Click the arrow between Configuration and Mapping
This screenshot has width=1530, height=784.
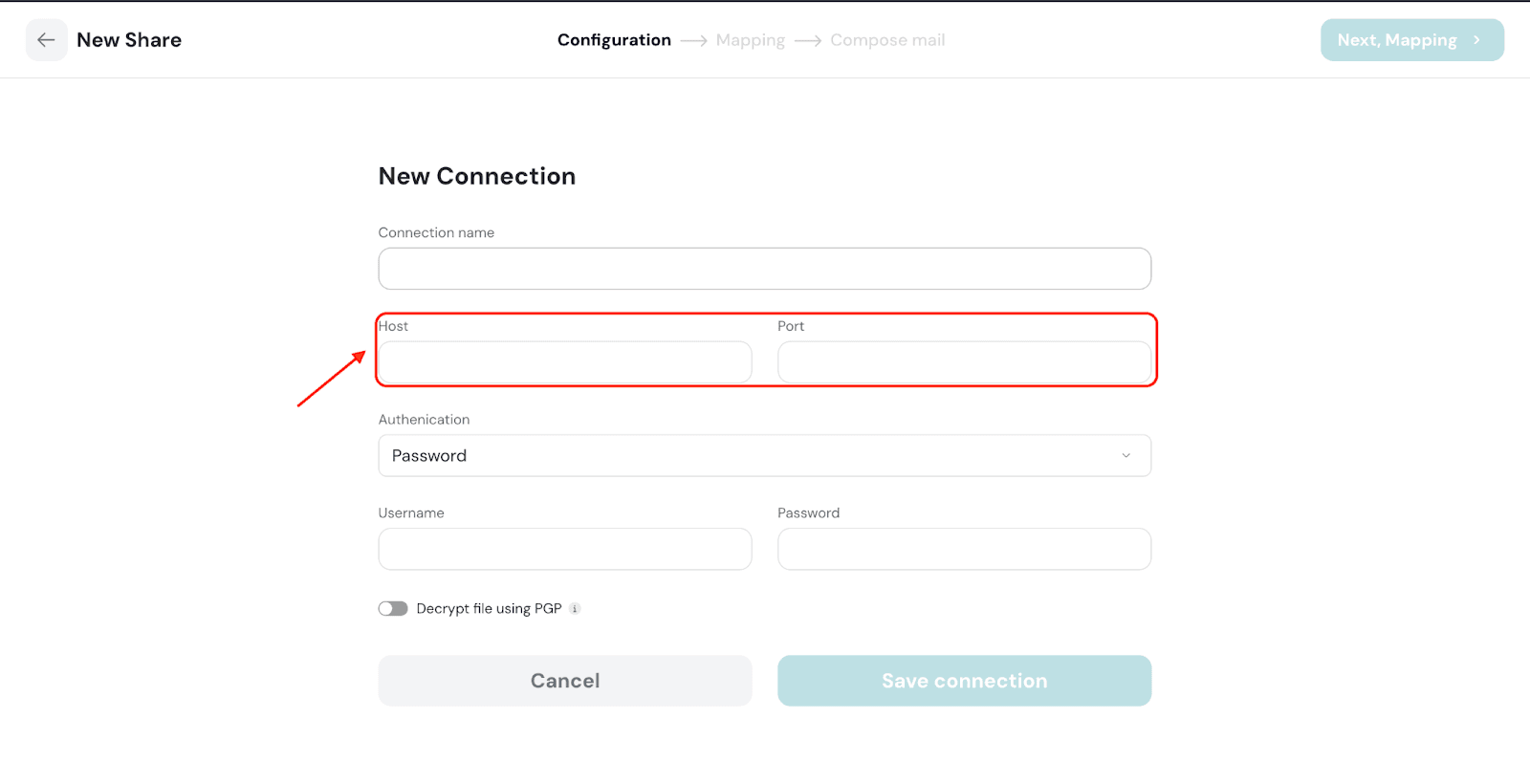[x=693, y=41]
